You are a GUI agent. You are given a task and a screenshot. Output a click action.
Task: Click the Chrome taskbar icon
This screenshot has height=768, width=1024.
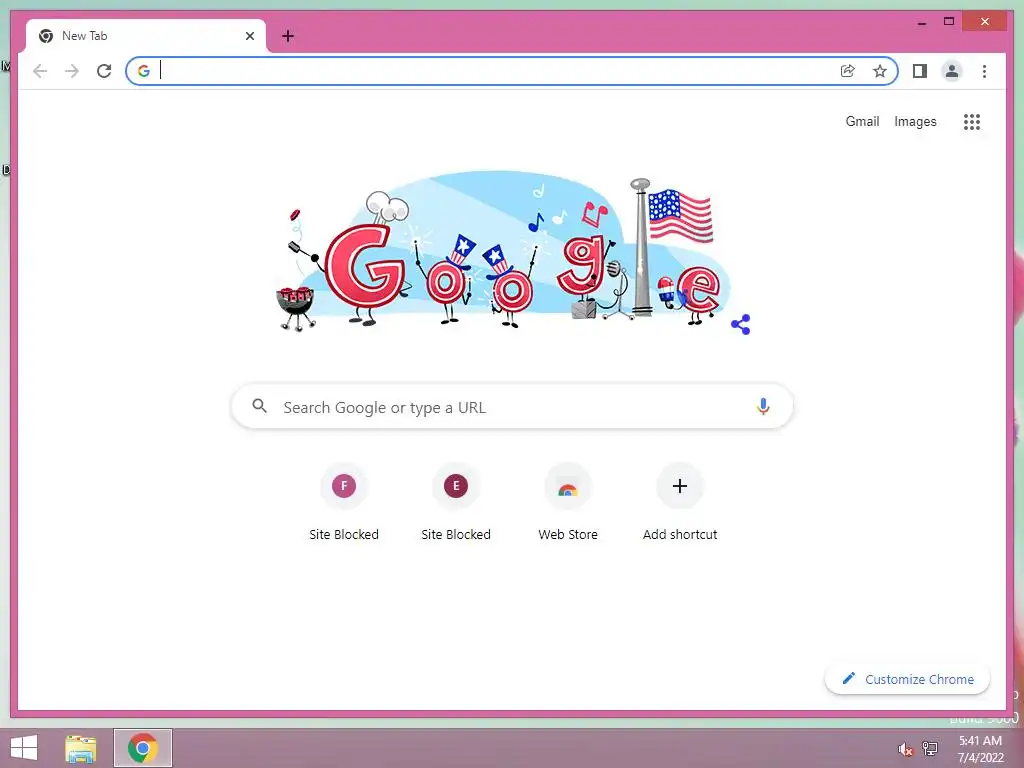(x=142, y=748)
